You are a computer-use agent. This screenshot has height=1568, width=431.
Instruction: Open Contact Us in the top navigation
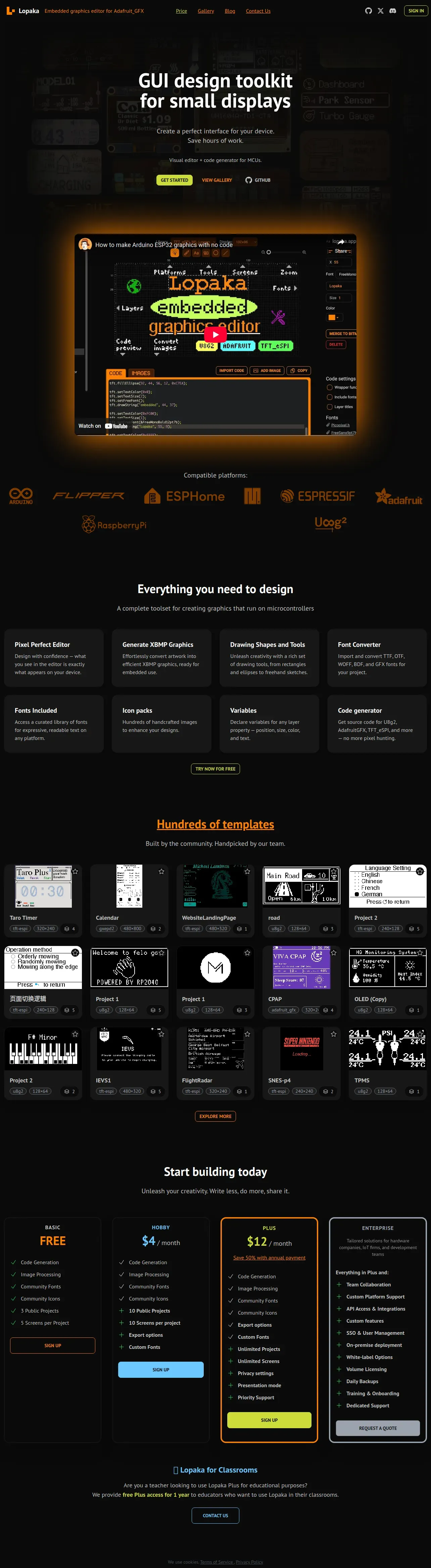[x=258, y=11]
